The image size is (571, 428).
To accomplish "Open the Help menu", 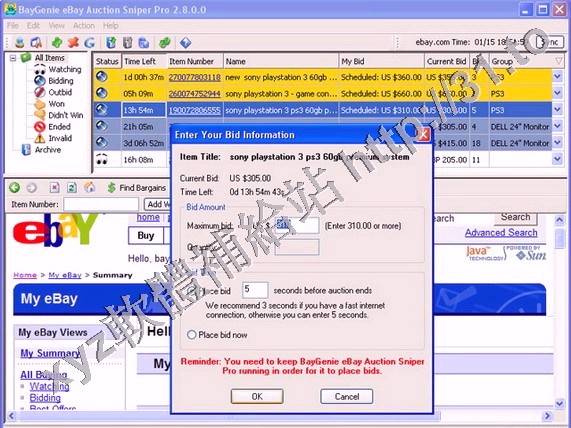I will pyautogui.click(x=110, y=26).
